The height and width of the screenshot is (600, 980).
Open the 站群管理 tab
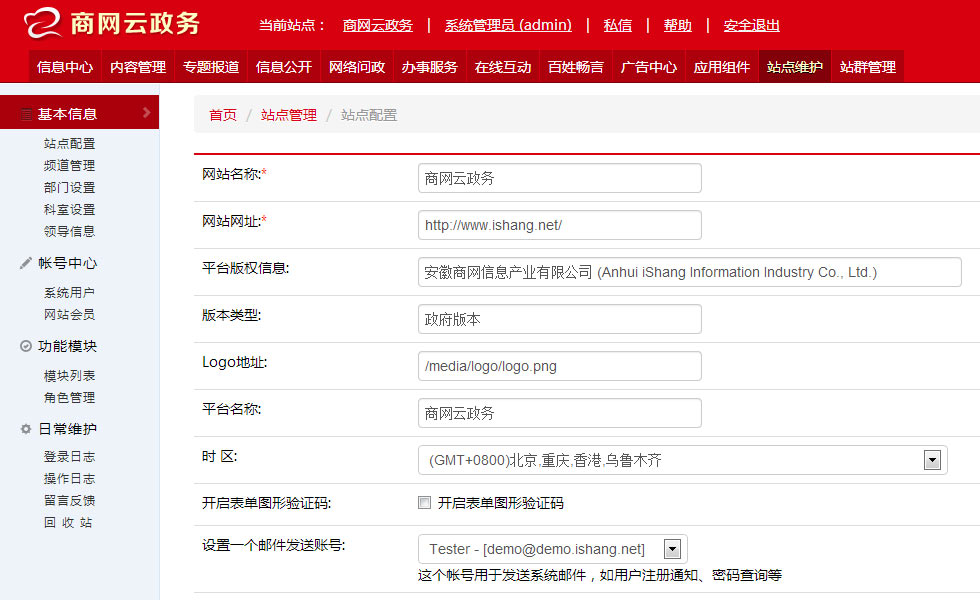[868, 67]
